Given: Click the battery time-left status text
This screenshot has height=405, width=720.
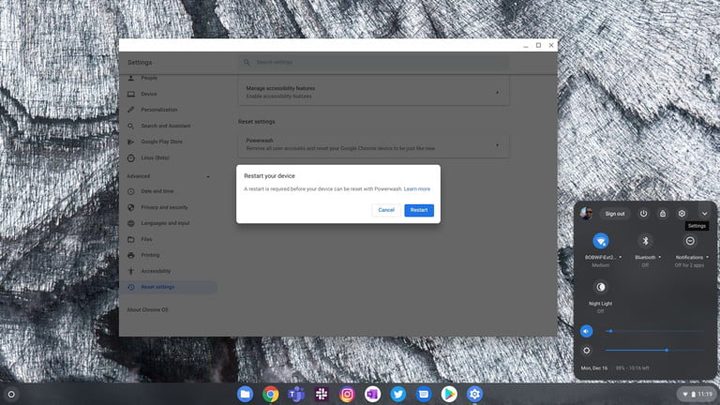Looking at the screenshot, I should pyautogui.click(x=632, y=368).
